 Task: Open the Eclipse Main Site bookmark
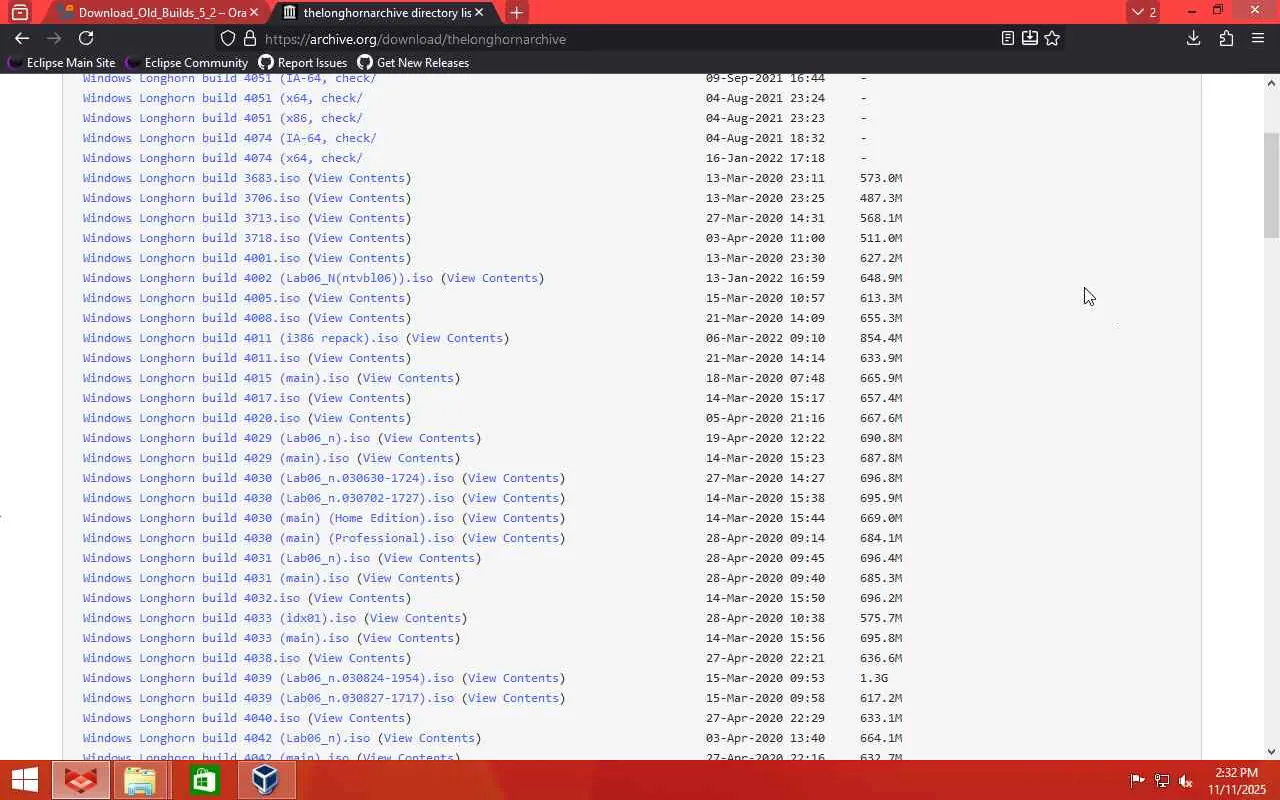tap(62, 62)
